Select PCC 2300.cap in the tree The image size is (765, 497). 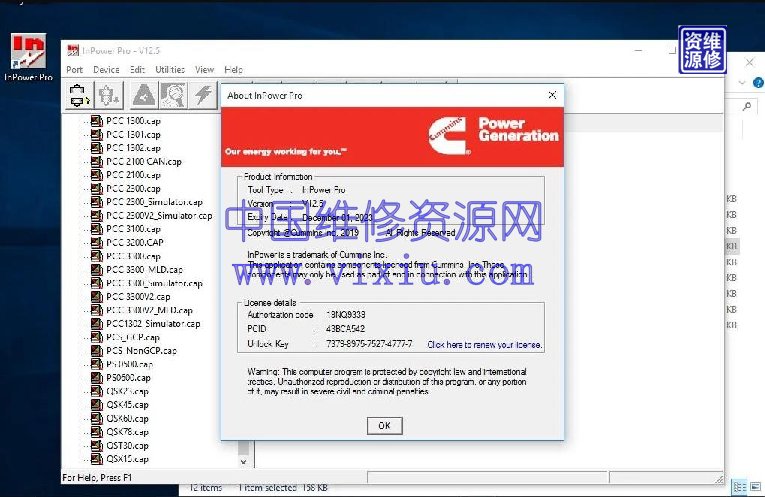(133, 188)
